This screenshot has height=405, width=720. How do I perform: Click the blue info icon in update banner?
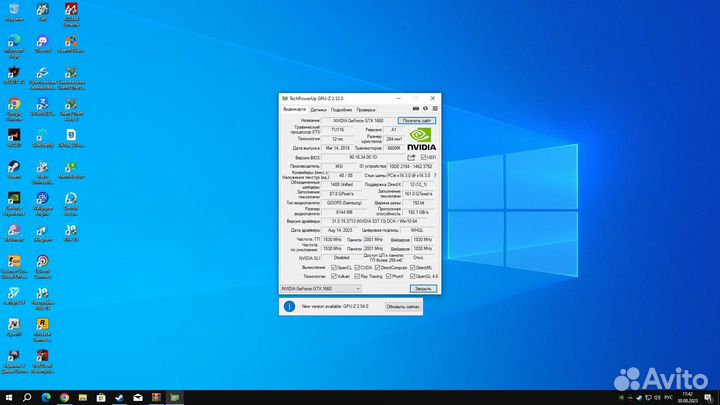point(289,306)
